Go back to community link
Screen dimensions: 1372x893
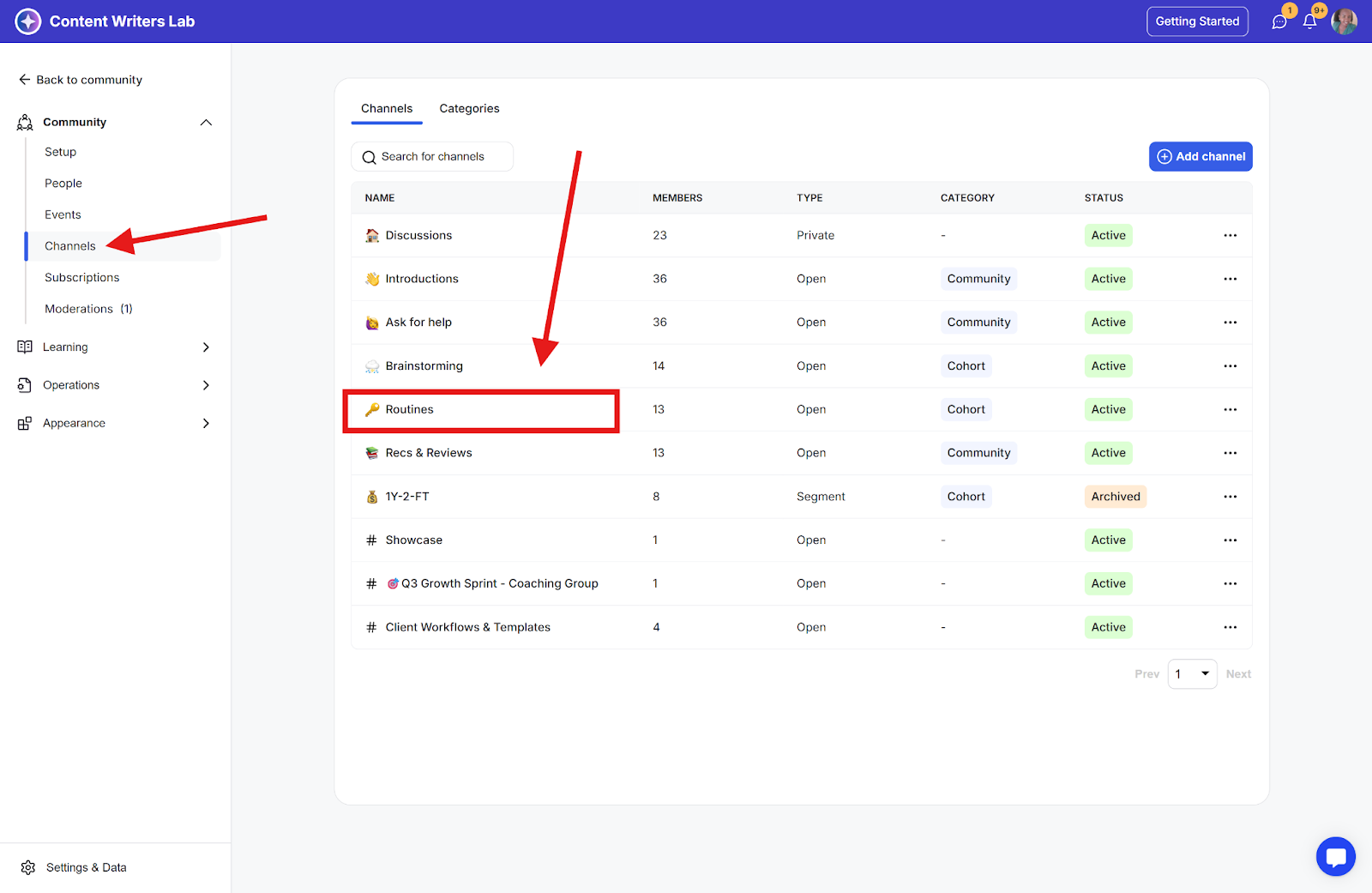(x=81, y=80)
